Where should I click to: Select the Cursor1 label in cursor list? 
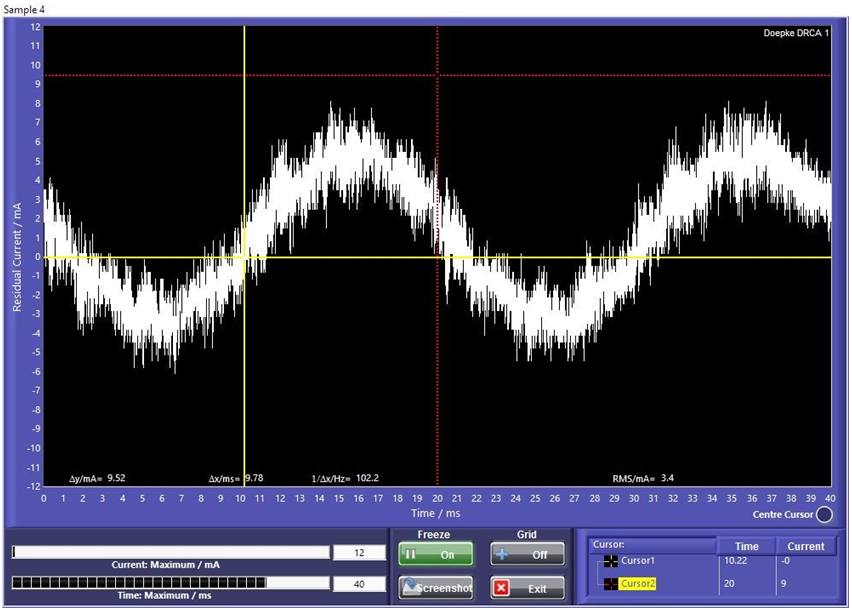[x=639, y=562]
